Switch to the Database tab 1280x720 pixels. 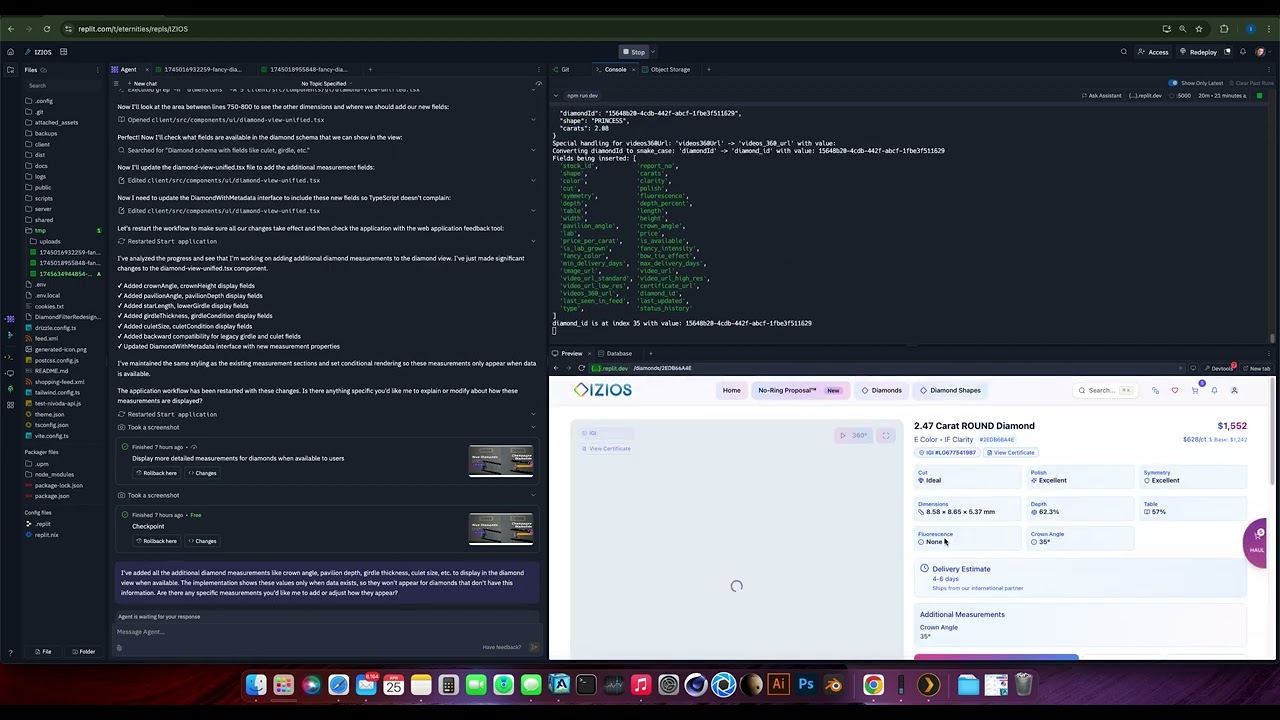click(x=618, y=353)
